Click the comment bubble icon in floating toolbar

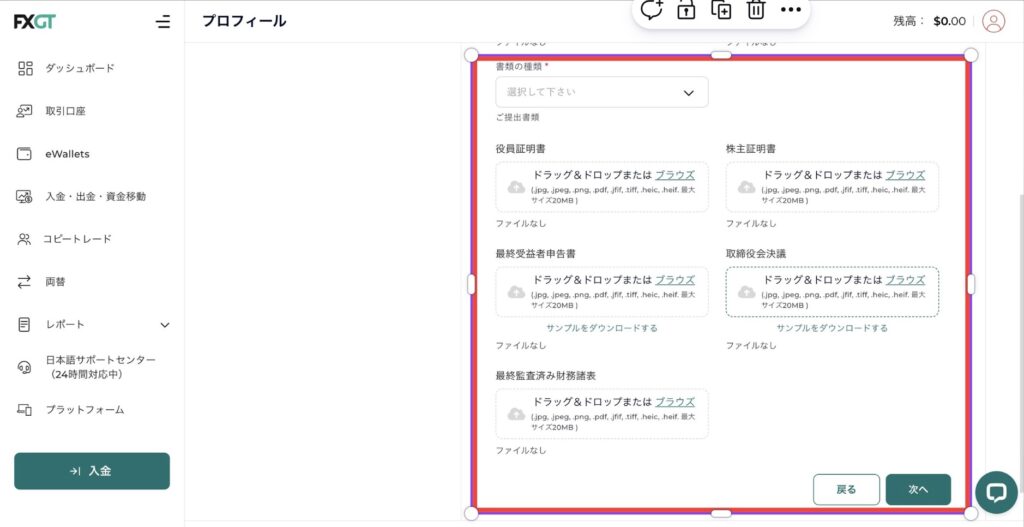[x=651, y=10]
